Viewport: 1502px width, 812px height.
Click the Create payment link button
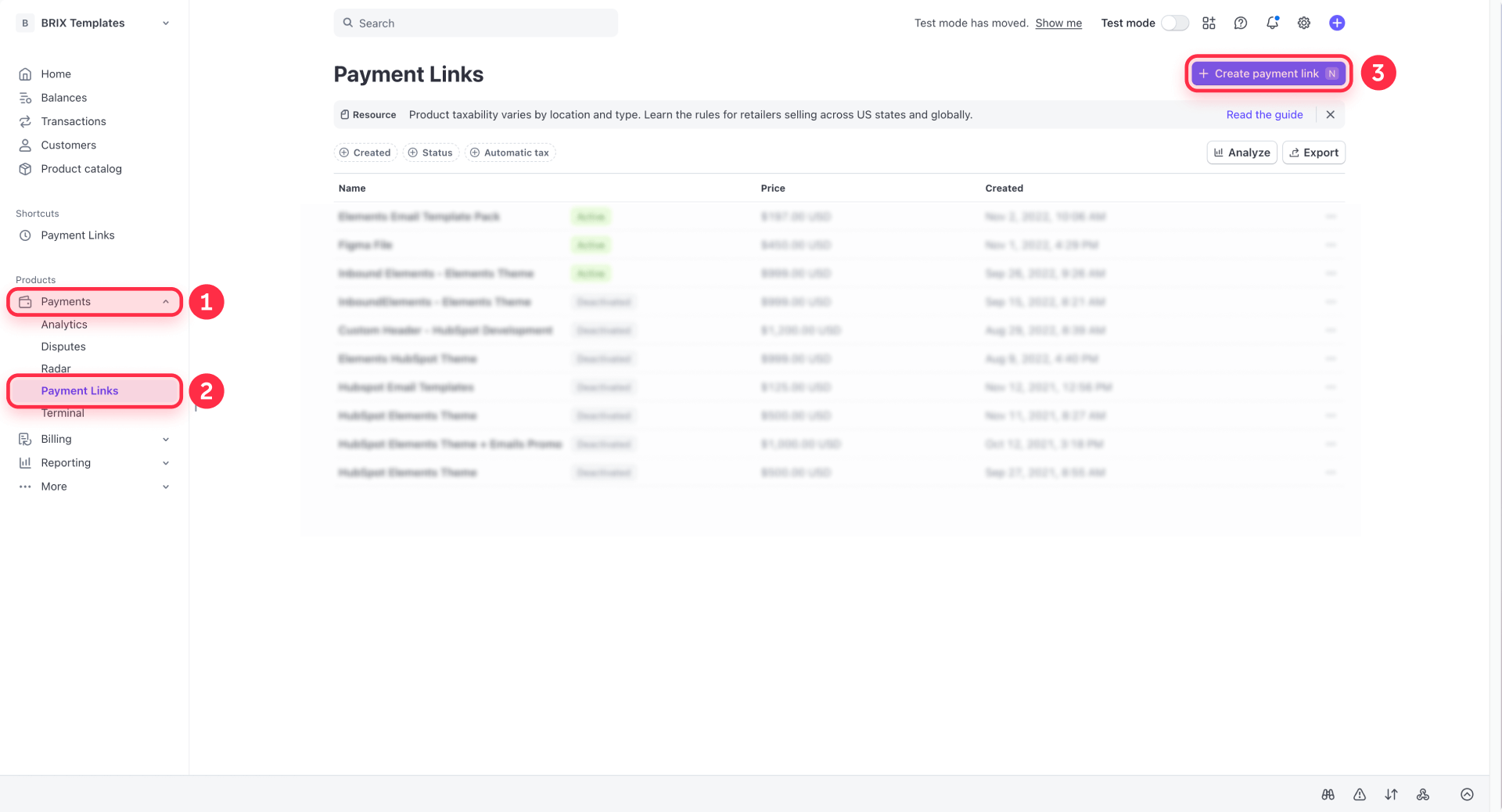[1267, 73]
